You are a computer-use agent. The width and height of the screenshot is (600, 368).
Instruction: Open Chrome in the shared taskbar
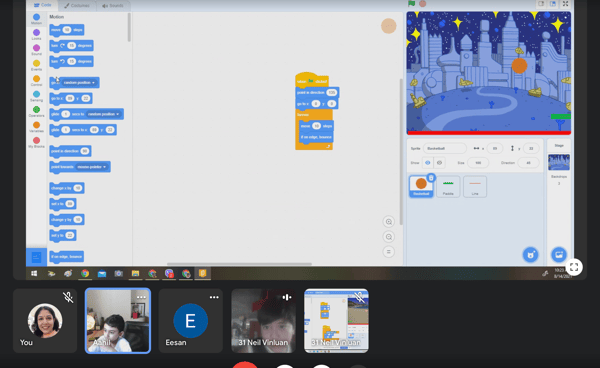[85, 274]
